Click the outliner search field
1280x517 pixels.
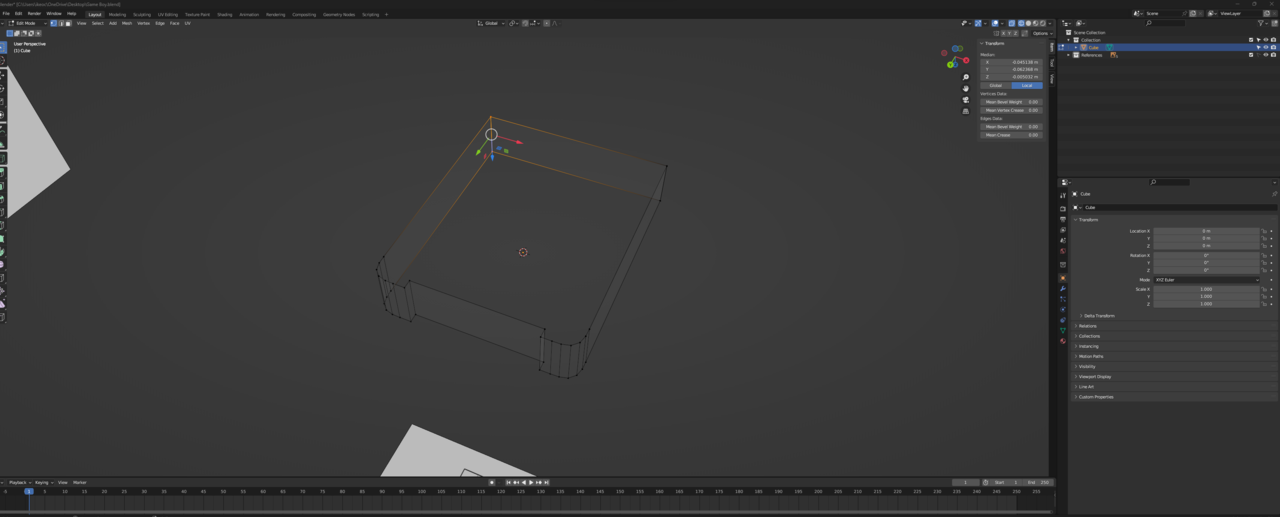1166,23
